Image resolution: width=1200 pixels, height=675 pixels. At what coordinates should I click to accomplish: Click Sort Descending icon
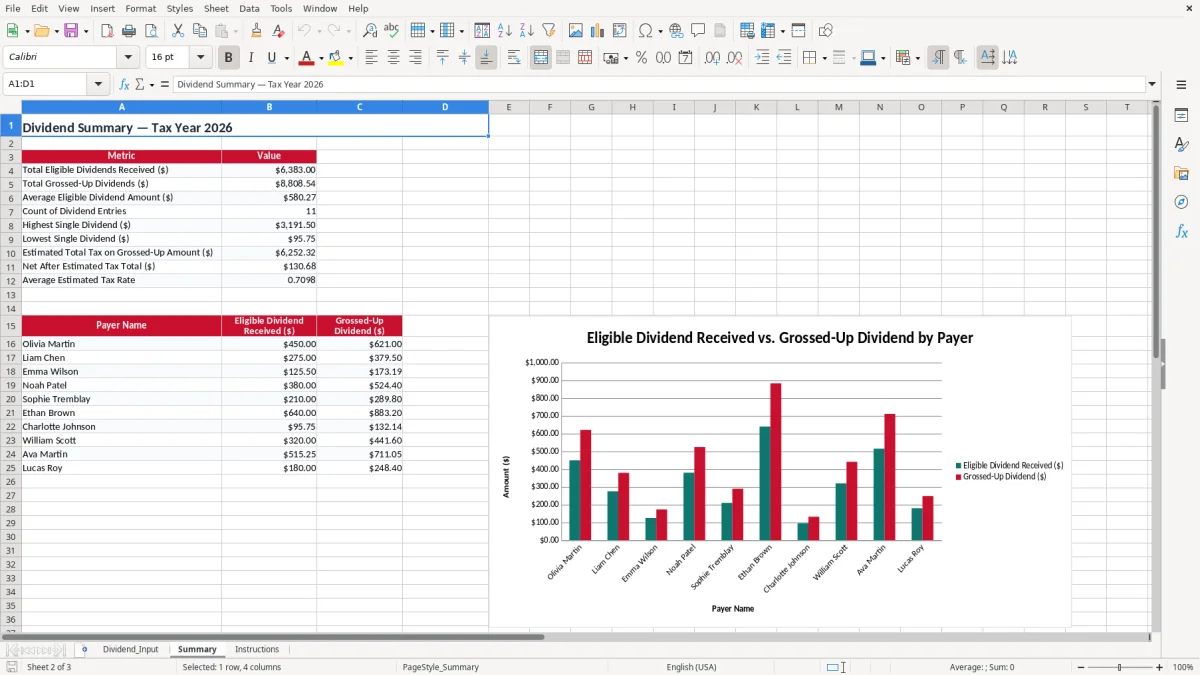coord(526,31)
